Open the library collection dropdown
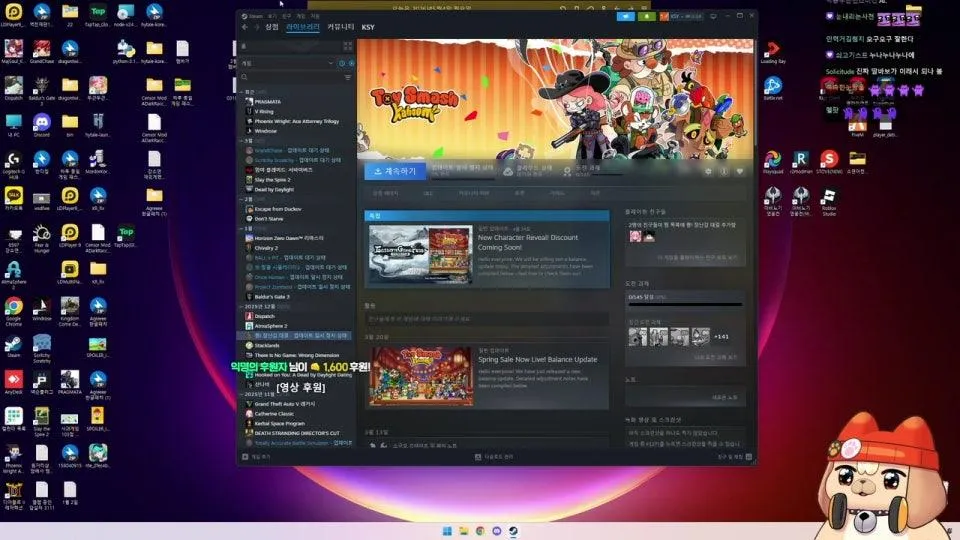 pos(287,63)
